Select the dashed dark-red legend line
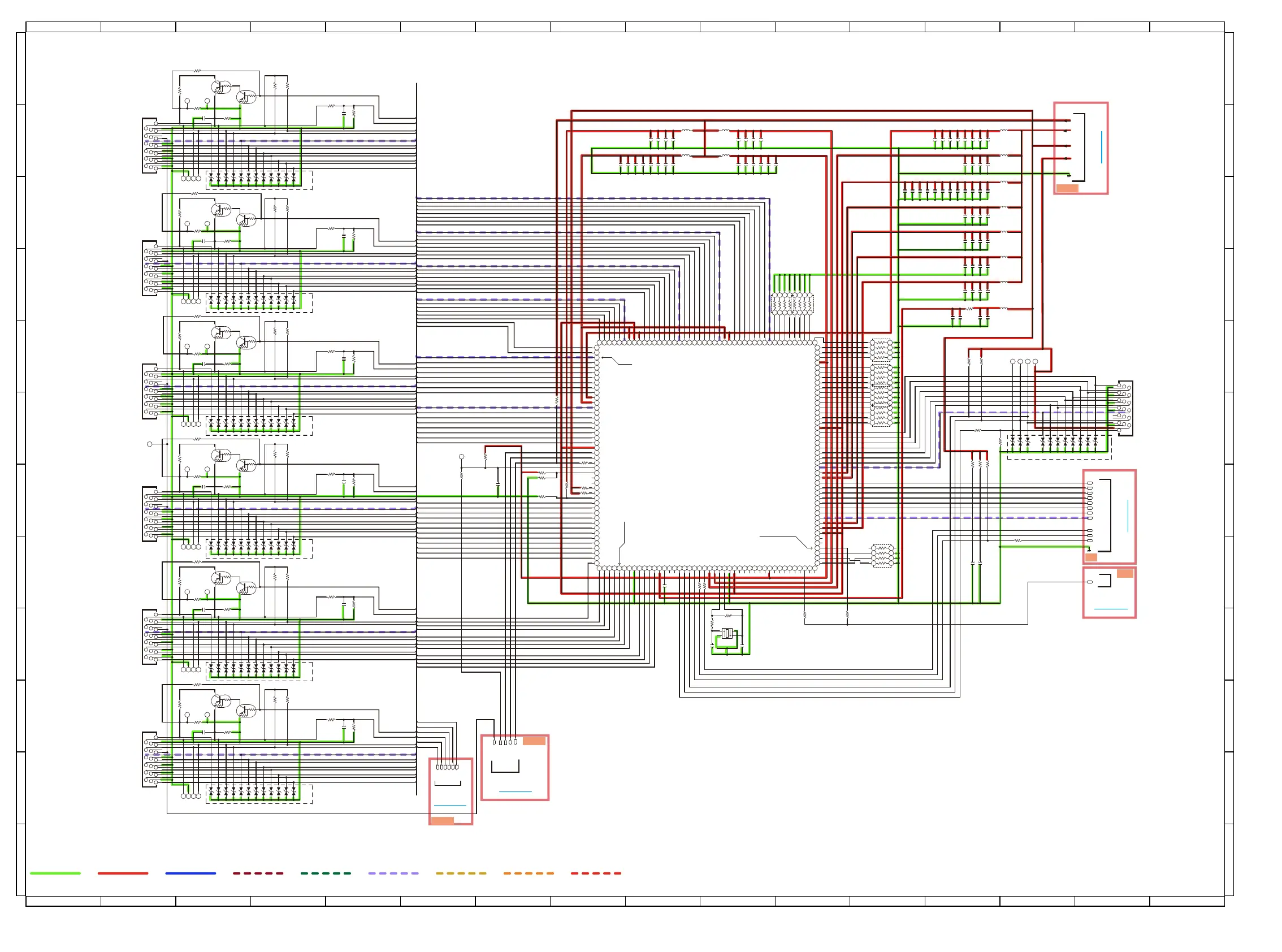Viewport: 1282px width, 952px height. coord(258,873)
